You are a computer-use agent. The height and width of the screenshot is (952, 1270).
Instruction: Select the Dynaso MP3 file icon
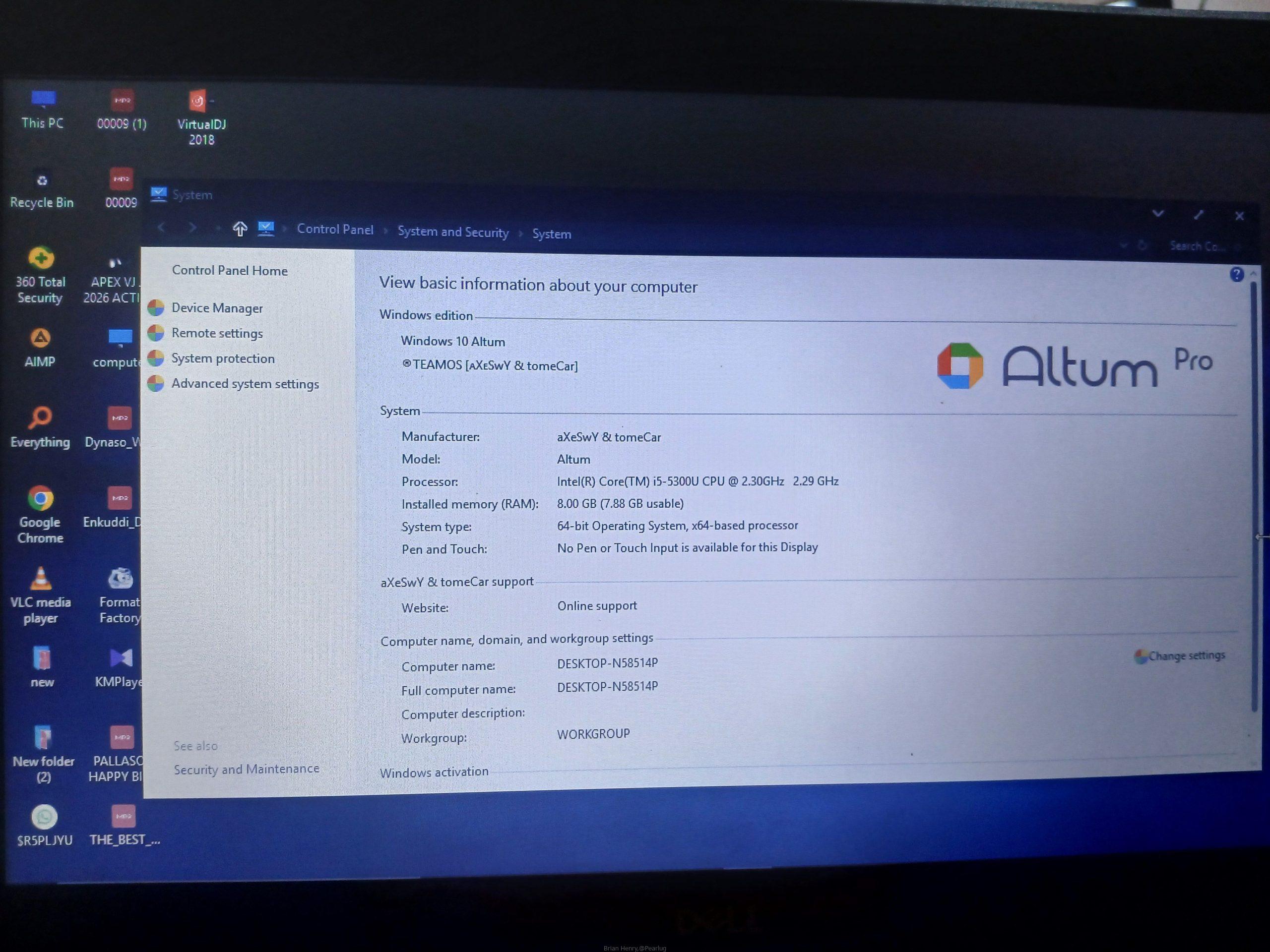point(114,427)
